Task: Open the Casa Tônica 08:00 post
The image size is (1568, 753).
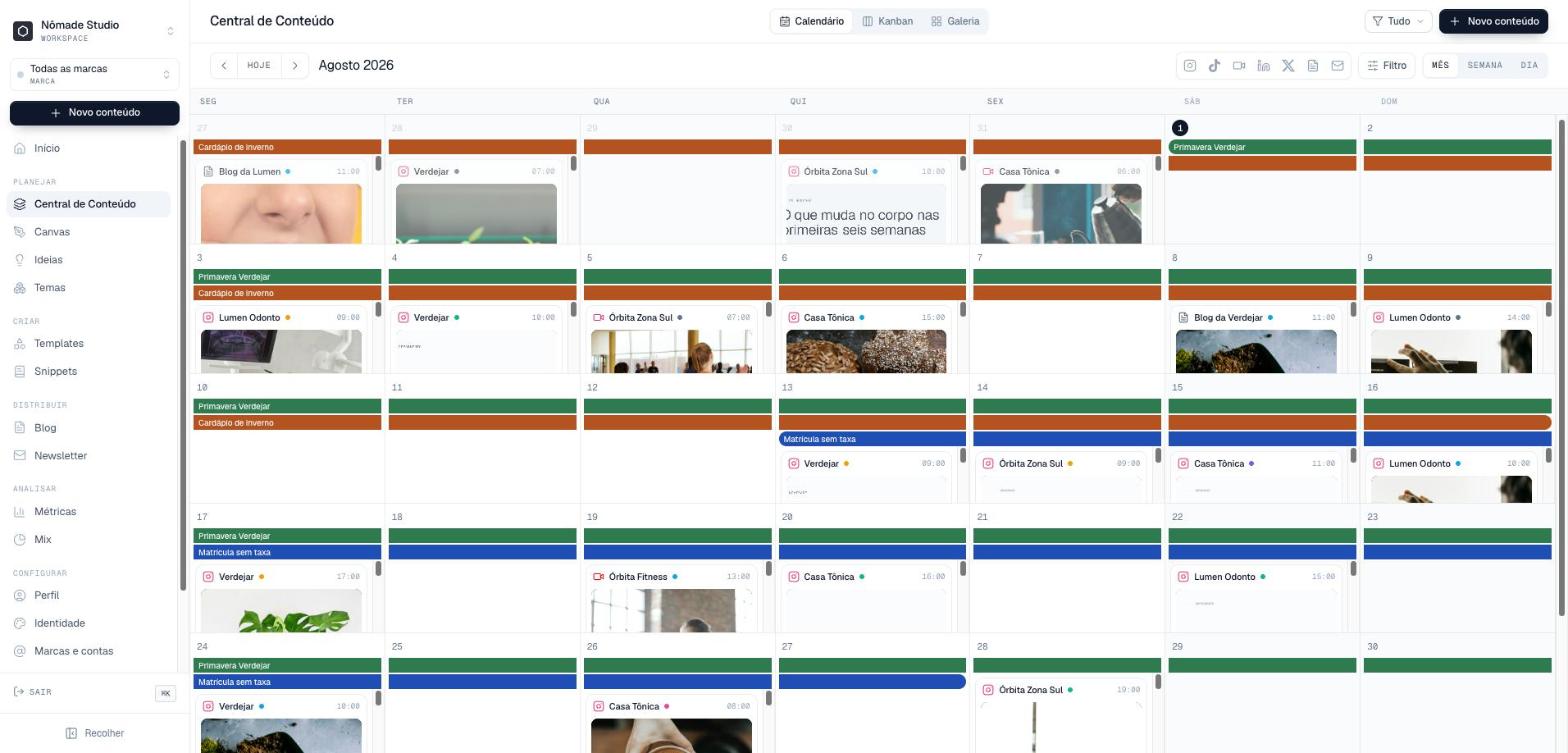Action: [671, 724]
